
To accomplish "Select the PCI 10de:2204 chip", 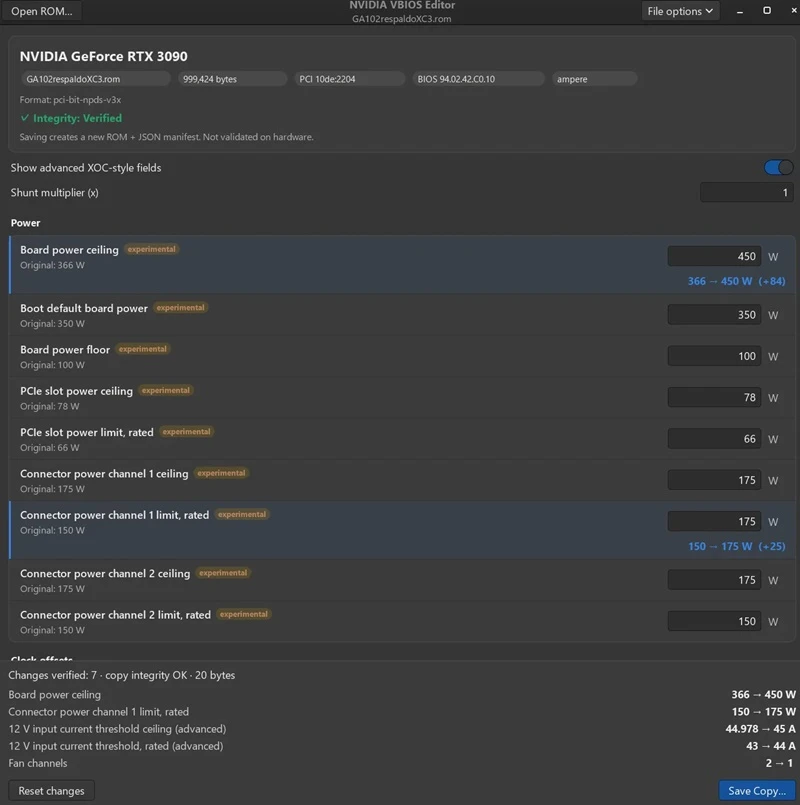I will tap(350, 79).
